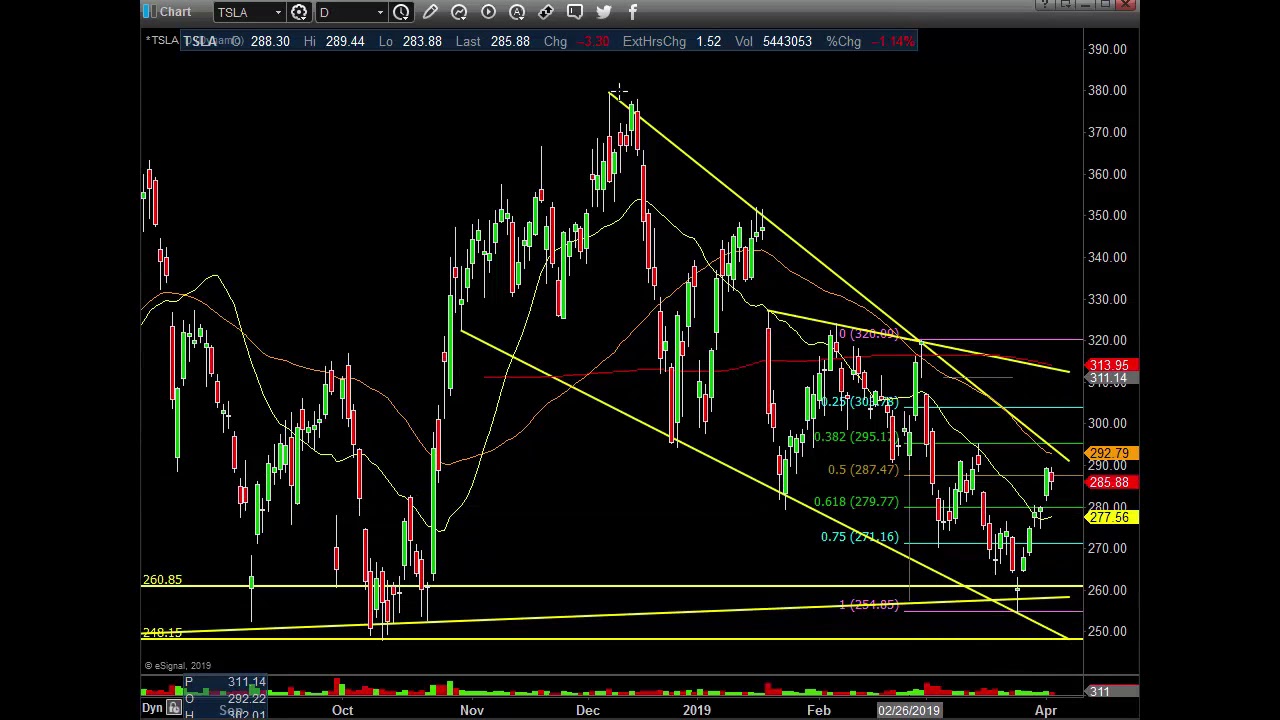Click the 2019 label on time axis

(x=696, y=710)
